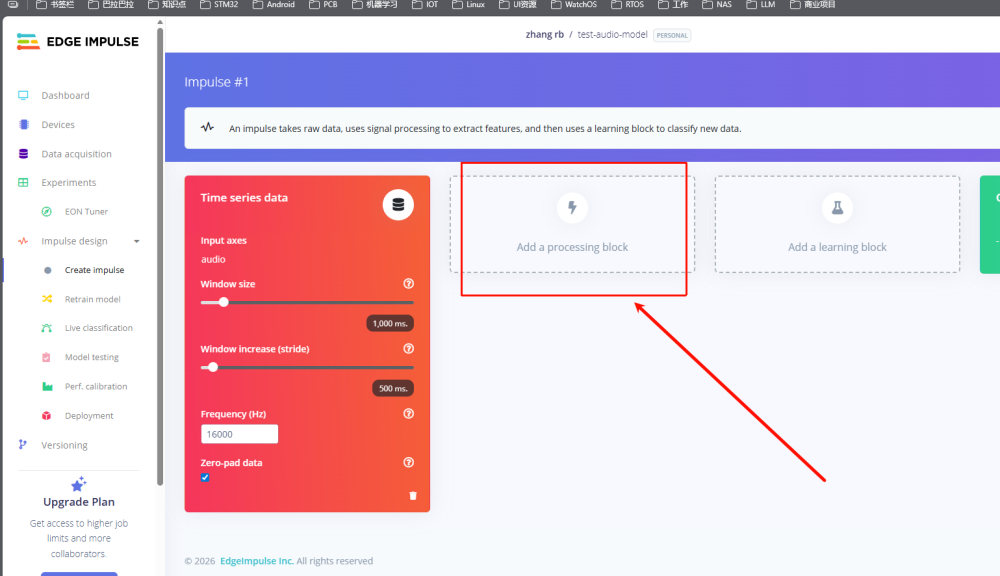
Task: Click the Zero-pad data help question icon
Action: click(x=408, y=463)
